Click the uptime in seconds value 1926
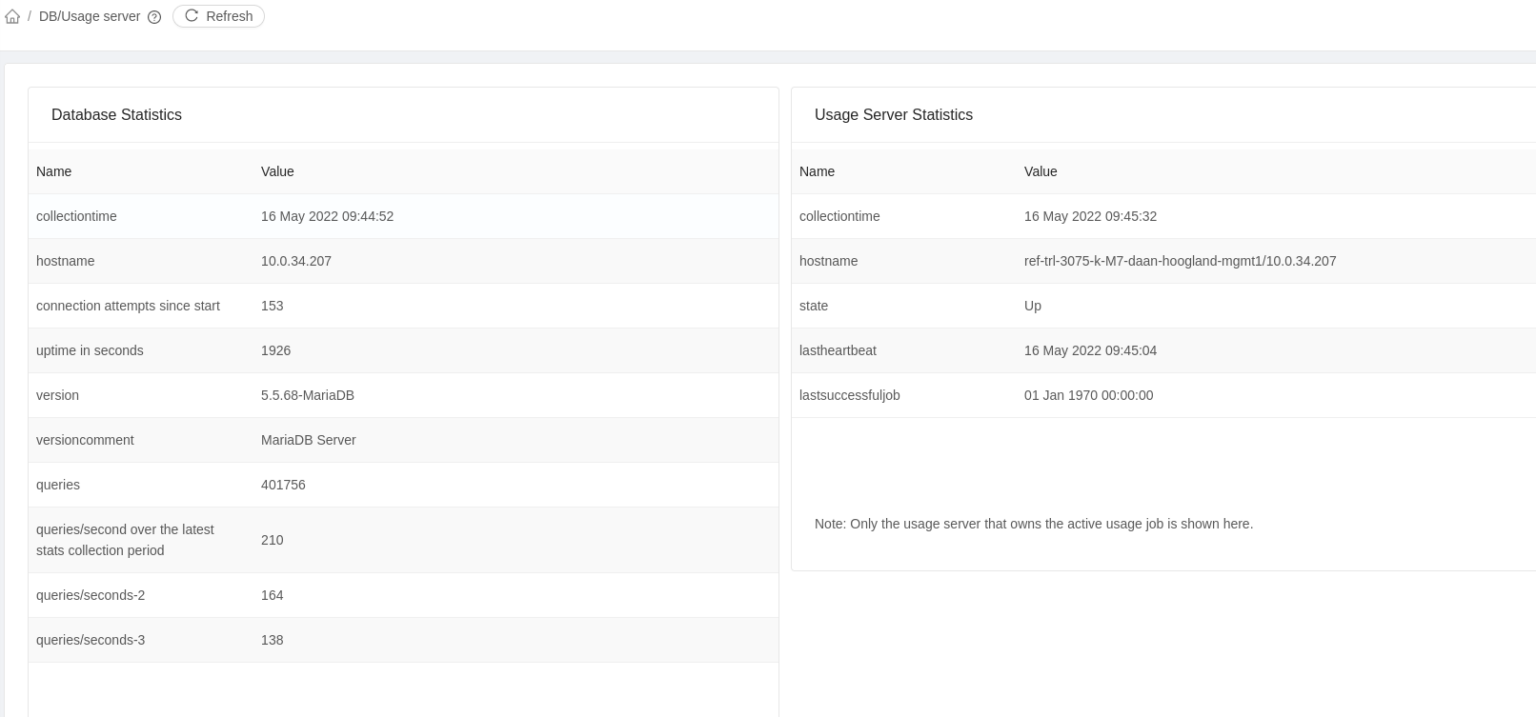 (274, 350)
